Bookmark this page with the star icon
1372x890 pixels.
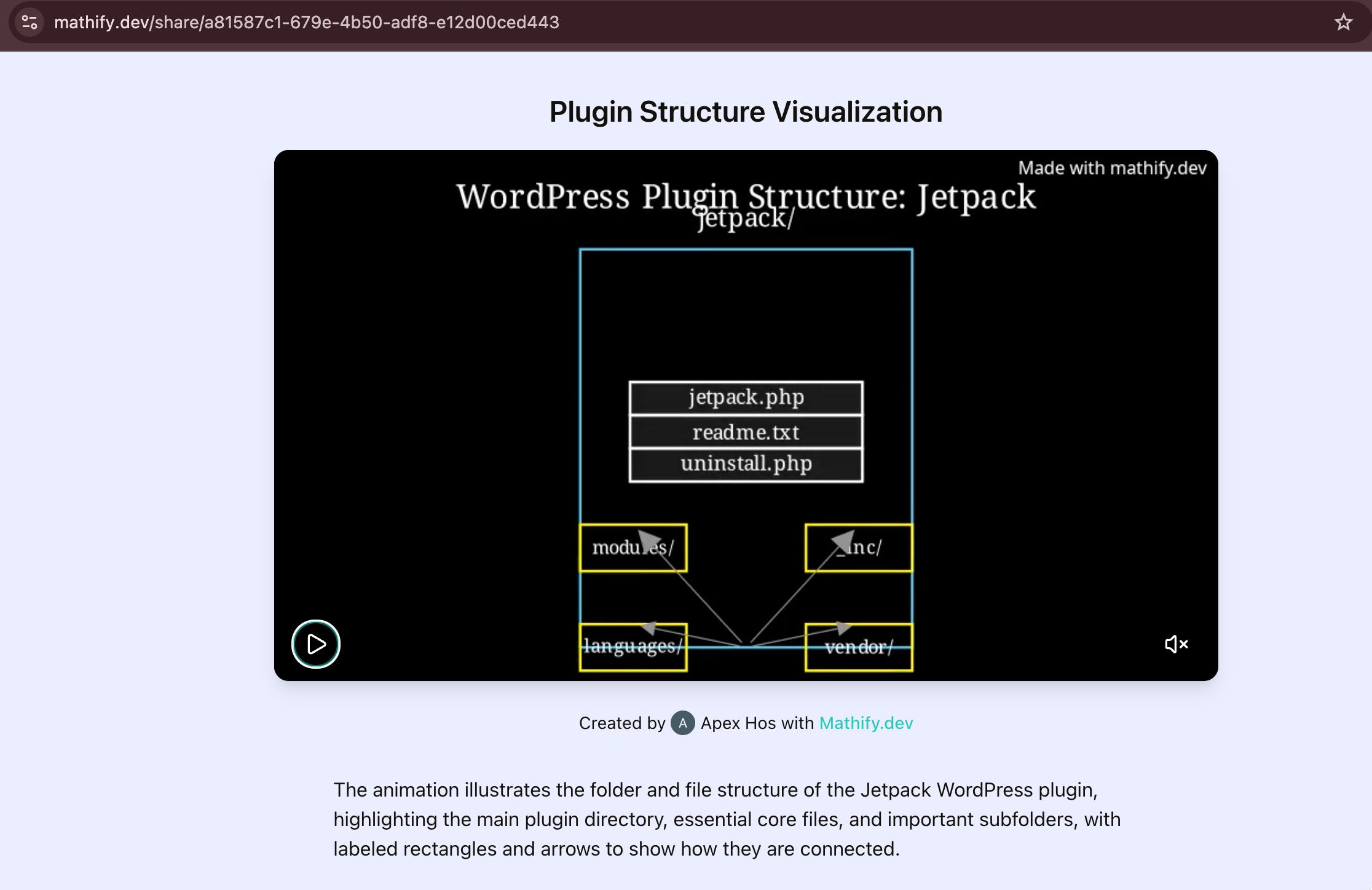tap(1343, 22)
